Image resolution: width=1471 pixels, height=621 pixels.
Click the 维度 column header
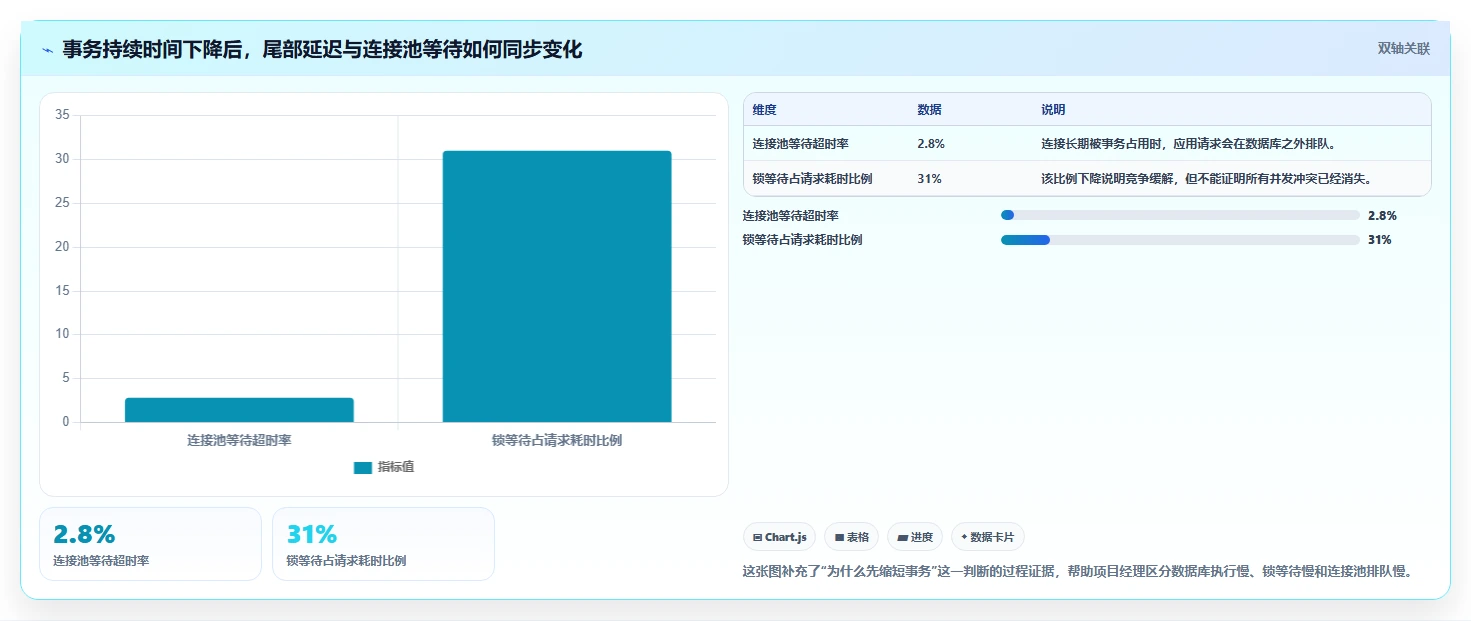[765, 110]
